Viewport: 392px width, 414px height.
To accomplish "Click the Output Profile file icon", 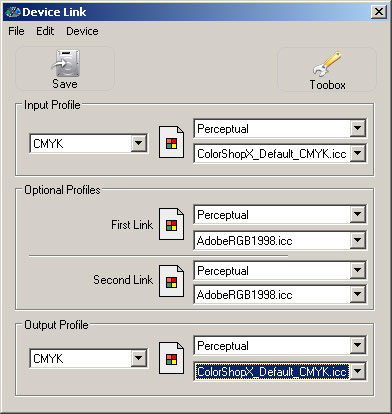I will 171,358.
